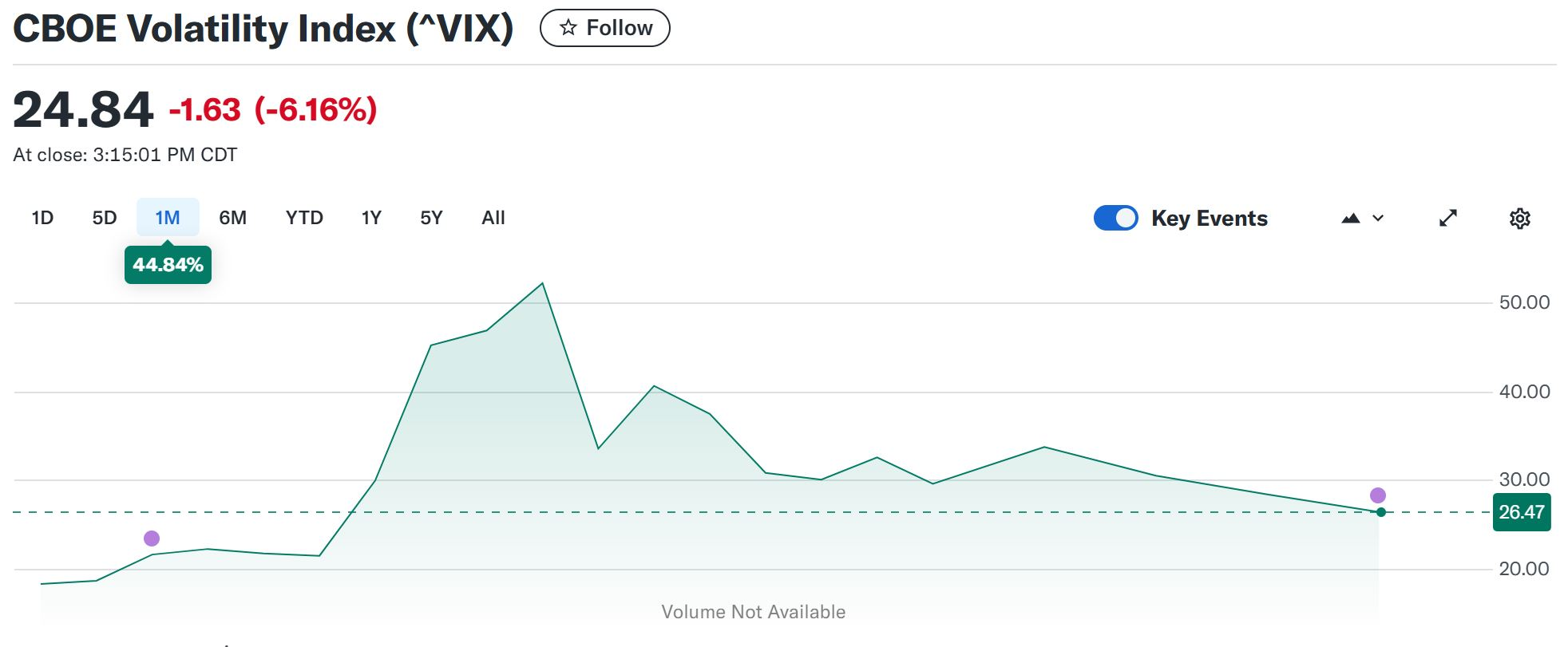This screenshot has width=1568, height=647.
Task: Switch to the 5D range tab
Action: 105,218
